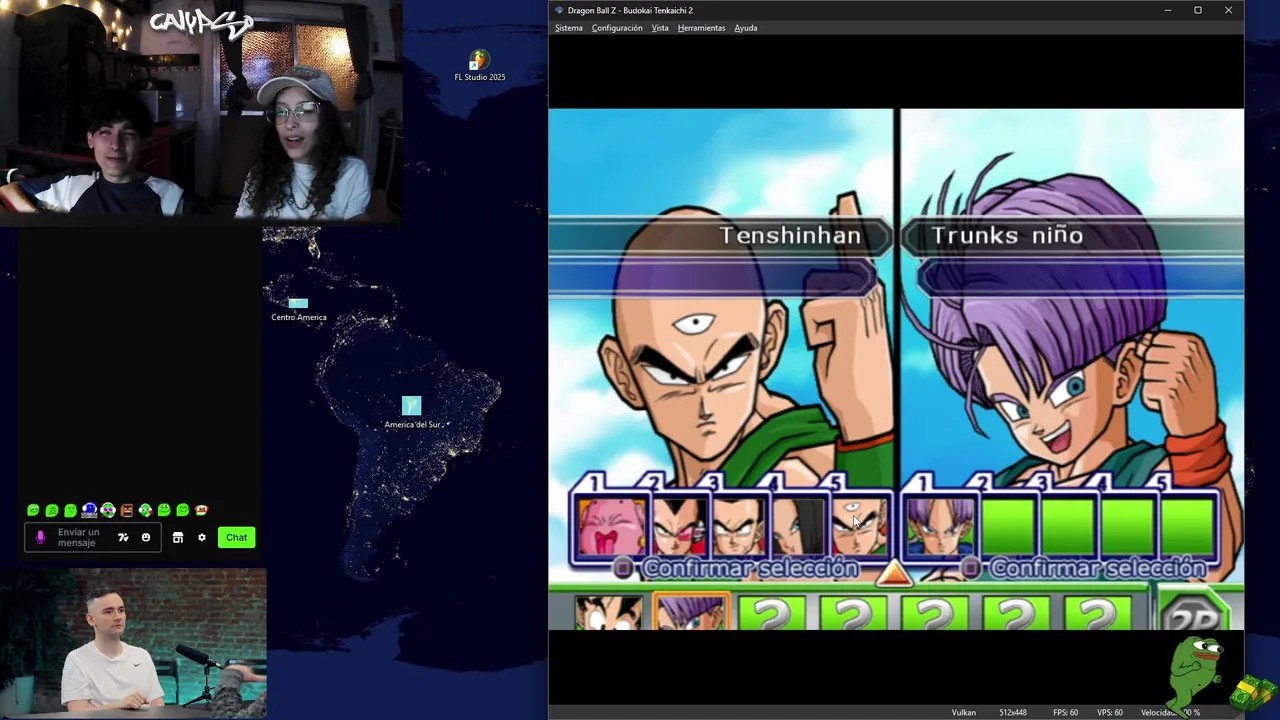Viewport: 1280px width, 720px height.
Task: Click the purple microphone icon in chat
Action: [41, 537]
